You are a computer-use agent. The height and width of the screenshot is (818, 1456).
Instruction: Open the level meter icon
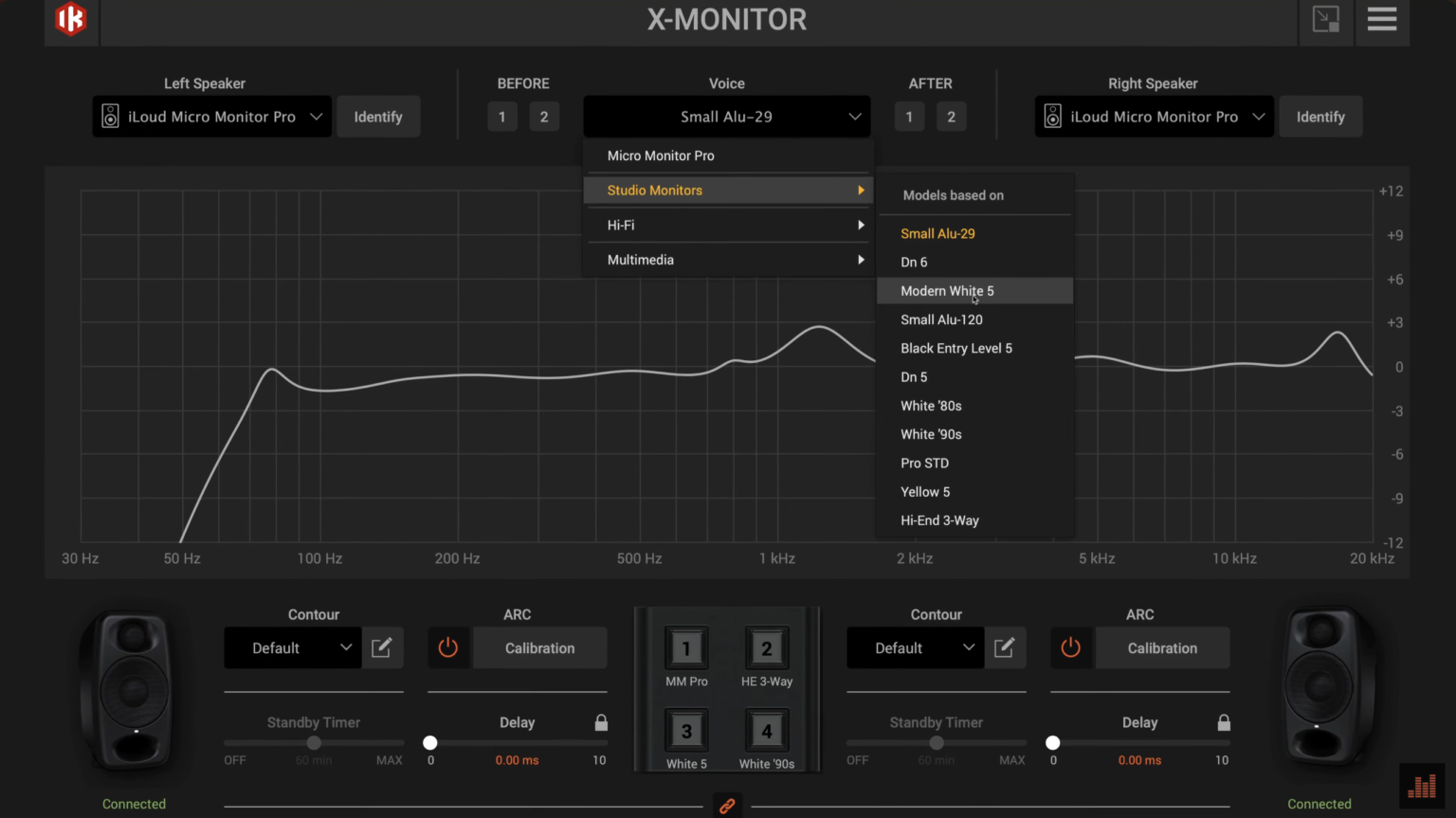[1422, 786]
